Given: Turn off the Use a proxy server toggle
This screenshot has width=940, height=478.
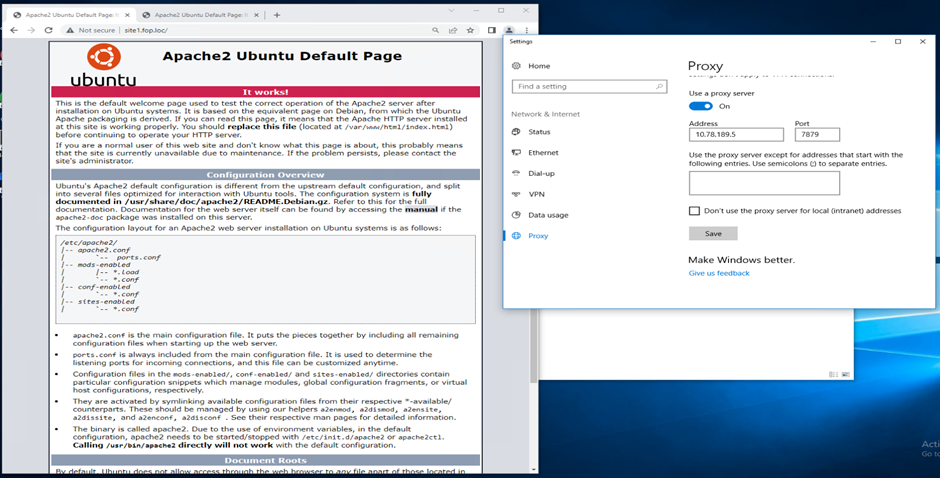Looking at the screenshot, I should 700,106.
